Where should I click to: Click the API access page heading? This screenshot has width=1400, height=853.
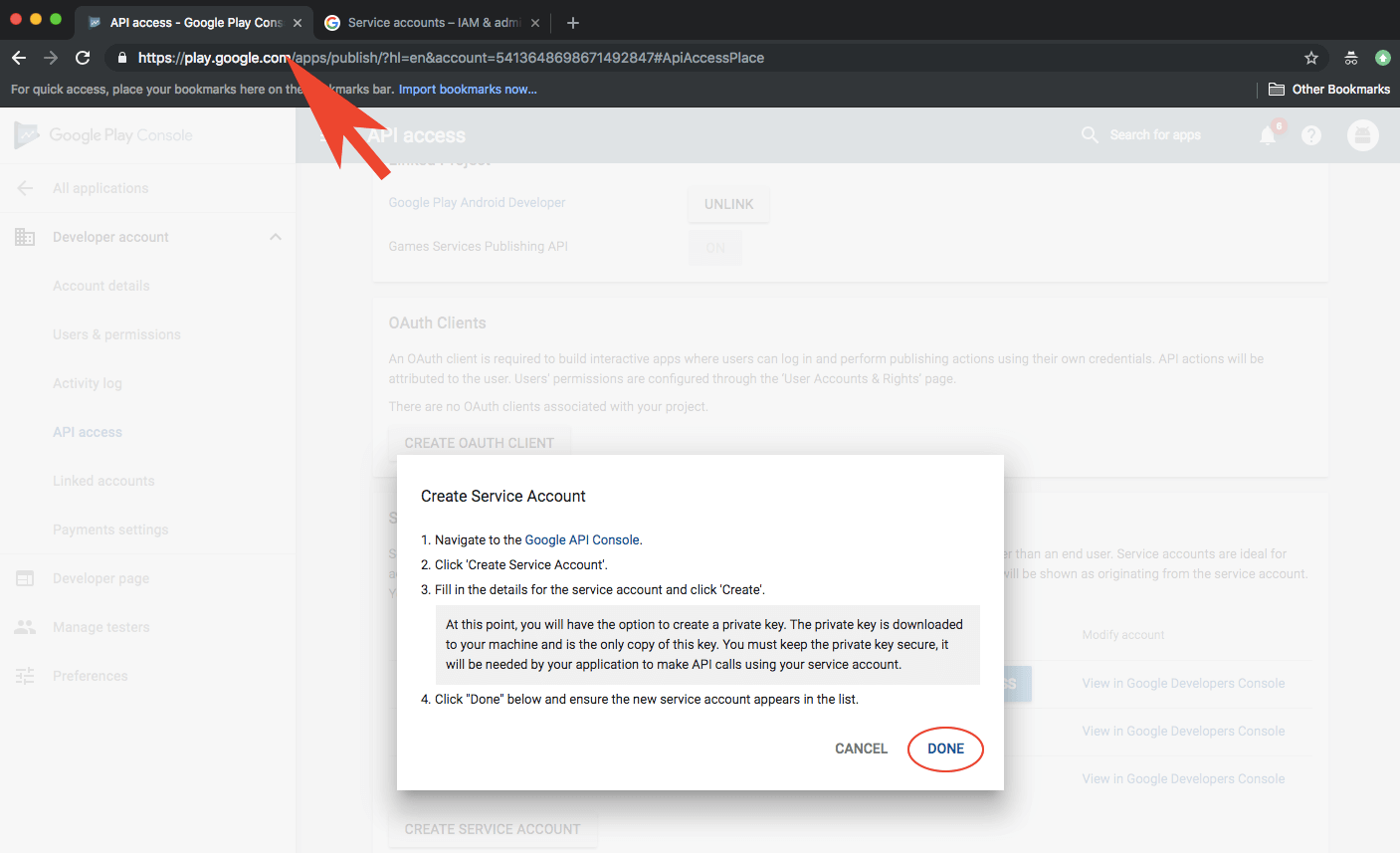tap(417, 135)
